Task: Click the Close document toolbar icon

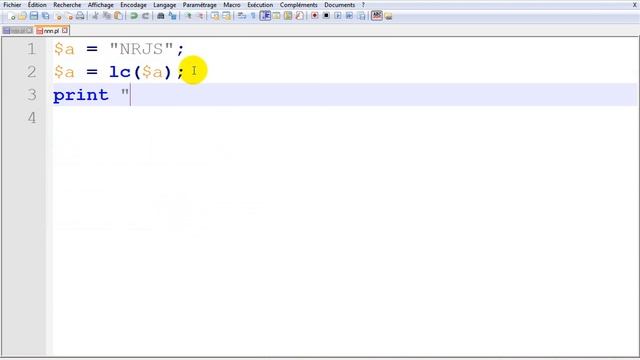Action: click(58, 16)
